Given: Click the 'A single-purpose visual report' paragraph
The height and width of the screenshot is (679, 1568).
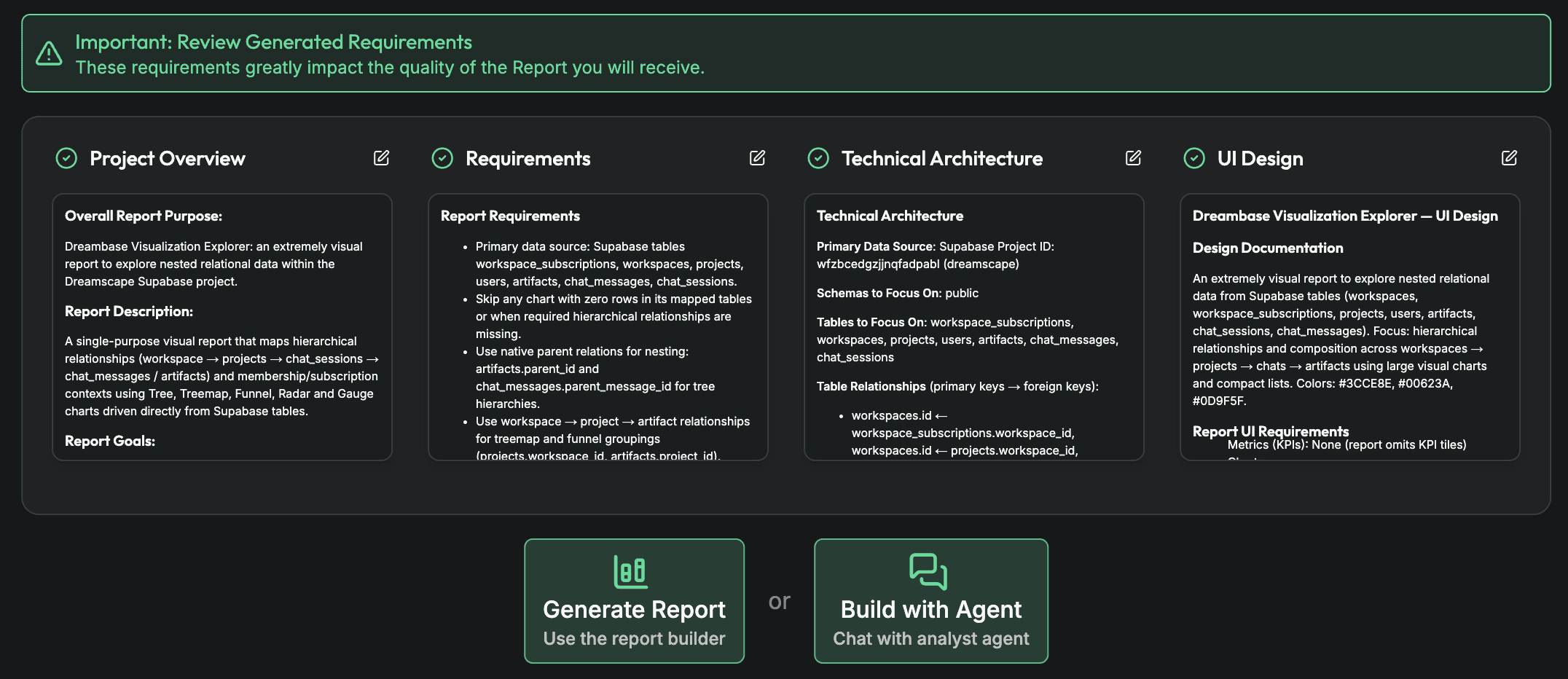Looking at the screenshot, I should tap(222, 376).
